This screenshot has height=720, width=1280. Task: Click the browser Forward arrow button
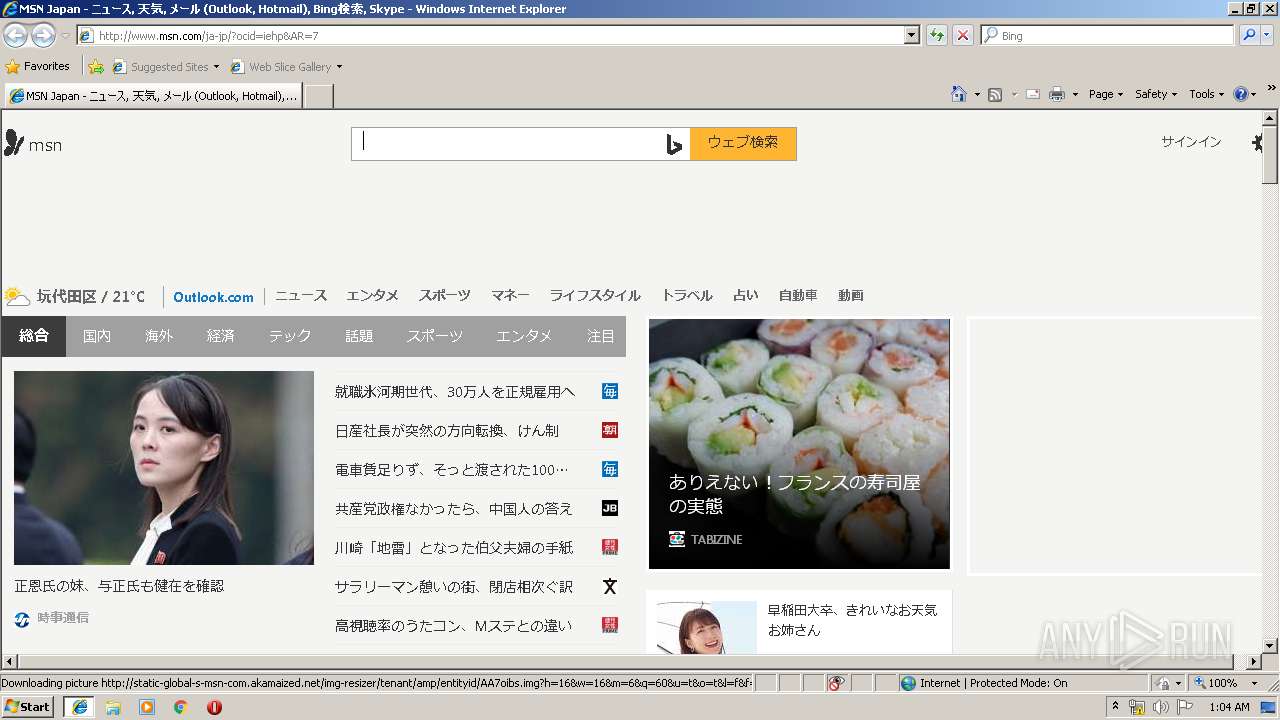(43, 35)
